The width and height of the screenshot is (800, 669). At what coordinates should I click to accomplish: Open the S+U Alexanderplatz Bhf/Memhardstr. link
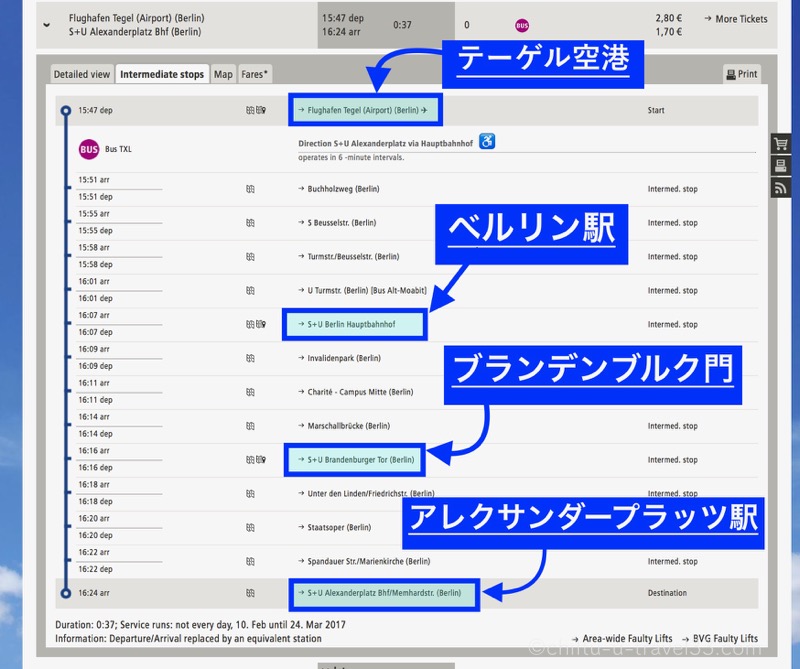(380, 593)
